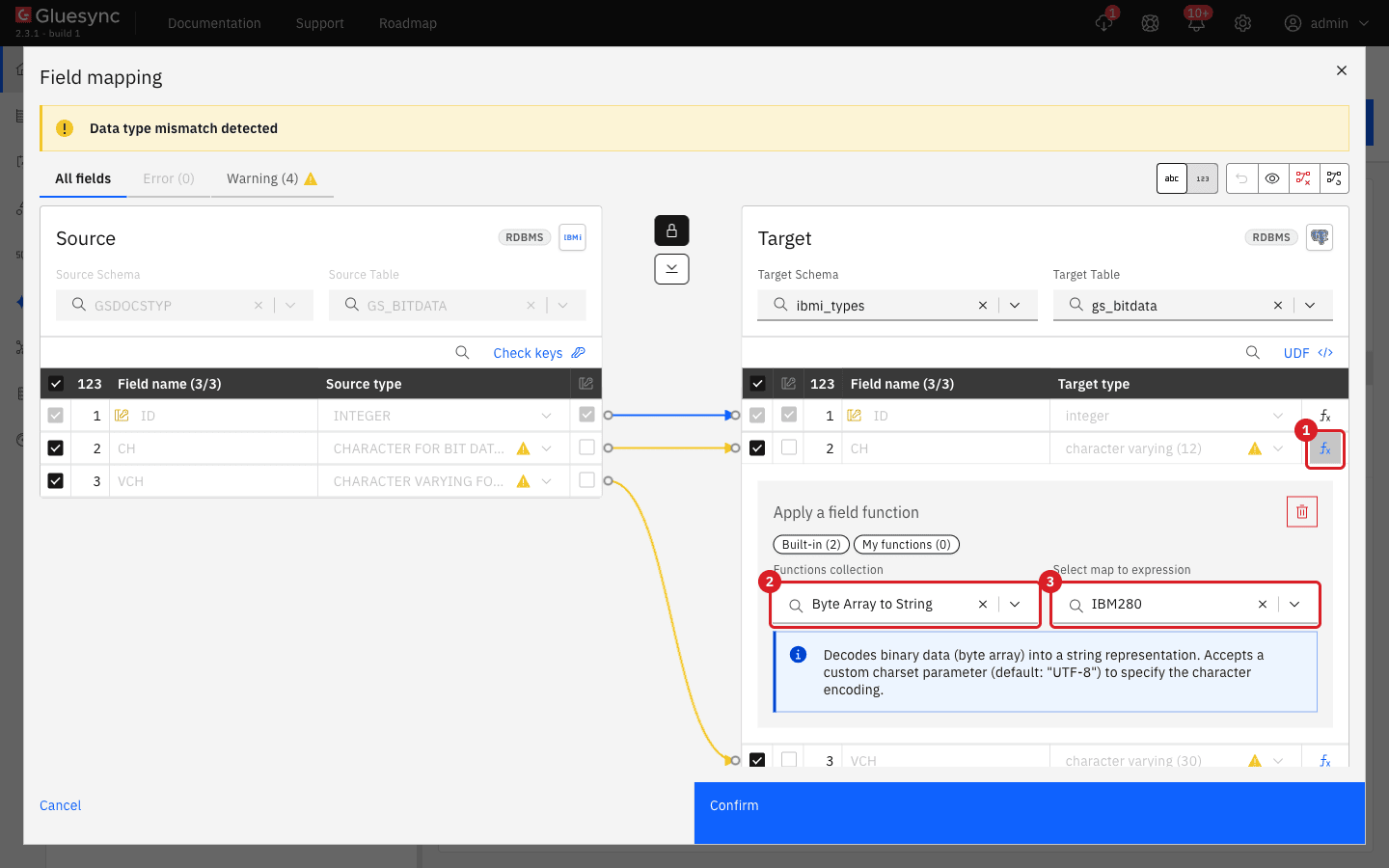Click the auto-map refresh mappings icon
Viewport: 1389px width, 868px height.
point(1334,178)
